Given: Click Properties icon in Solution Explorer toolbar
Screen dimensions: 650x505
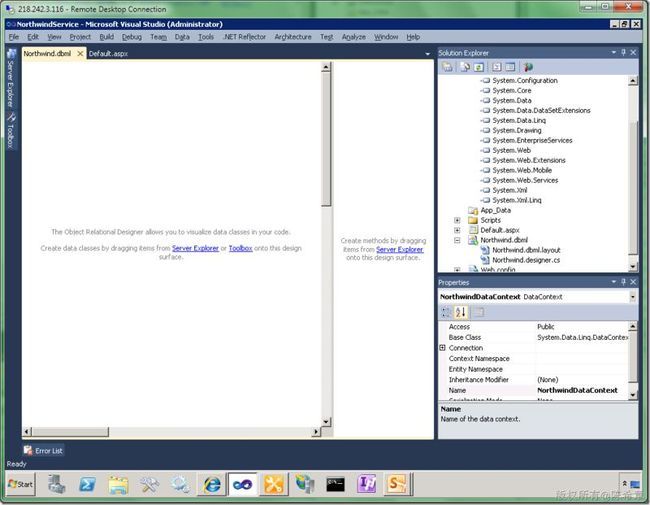Looking at the screenshot, I should coord(447,67).
